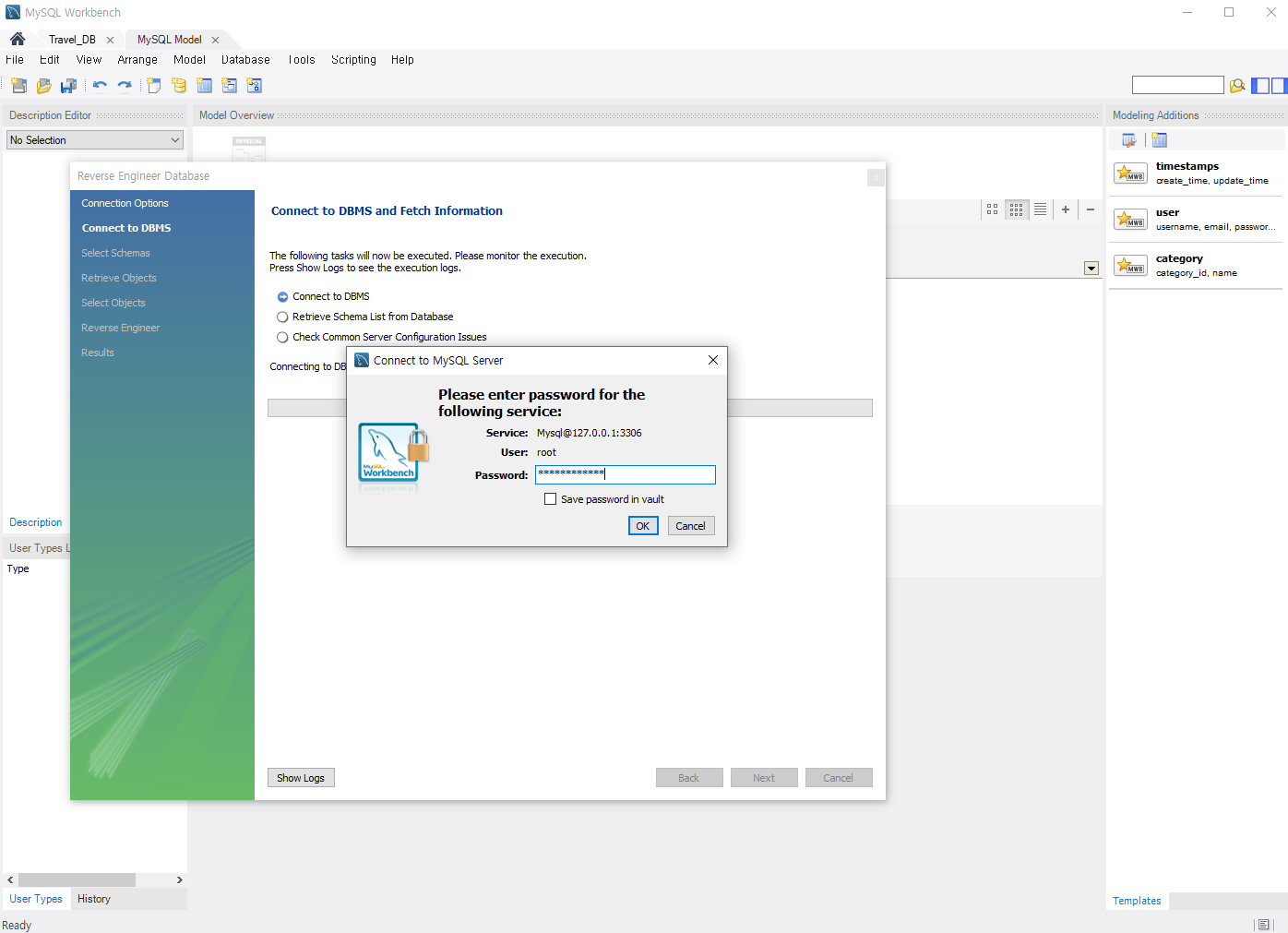Click the plus icon to add a schema
Screen dimensions: 1288x933
[x=1066, y=209]
